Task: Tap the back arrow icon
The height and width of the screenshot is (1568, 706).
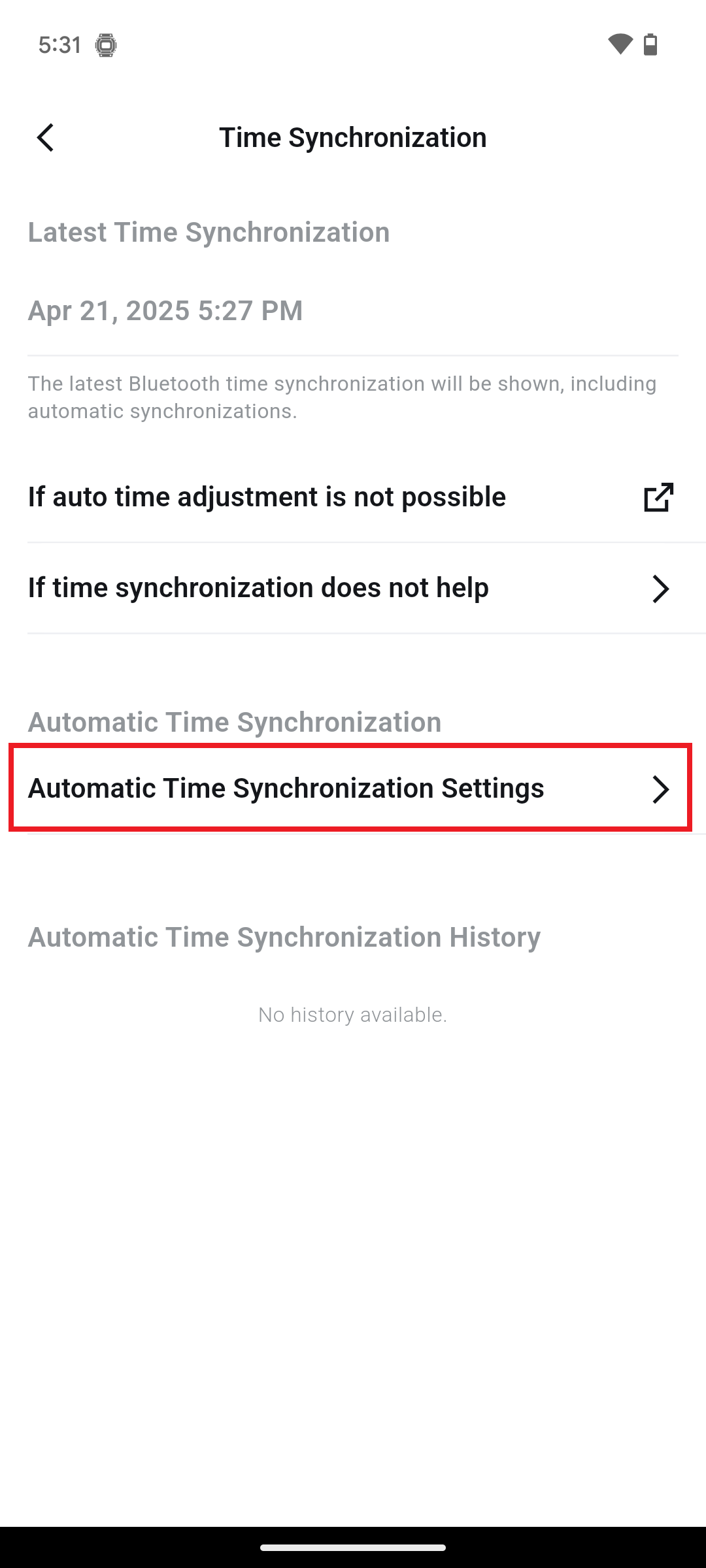Action: (45, 138)
